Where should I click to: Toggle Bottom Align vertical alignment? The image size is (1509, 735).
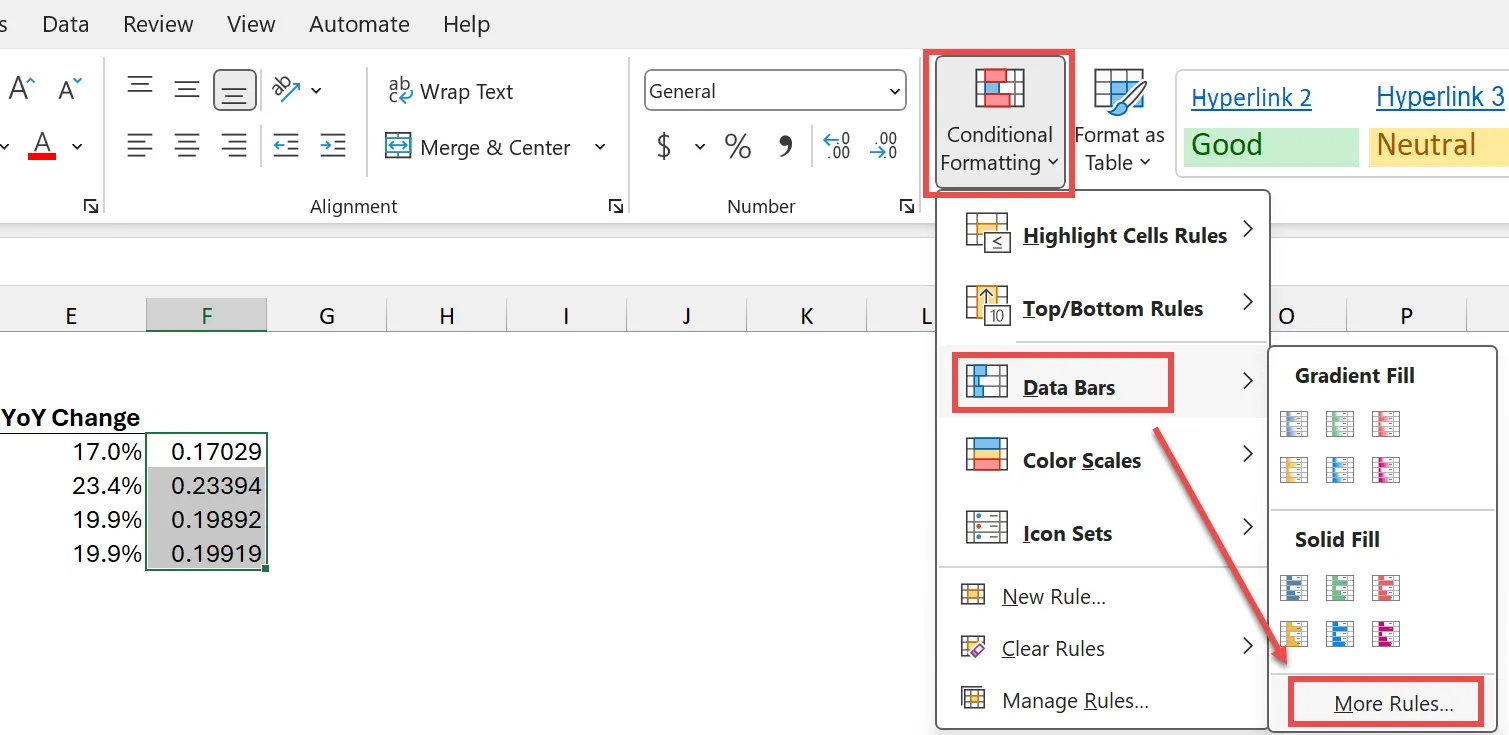pos(234,90)
